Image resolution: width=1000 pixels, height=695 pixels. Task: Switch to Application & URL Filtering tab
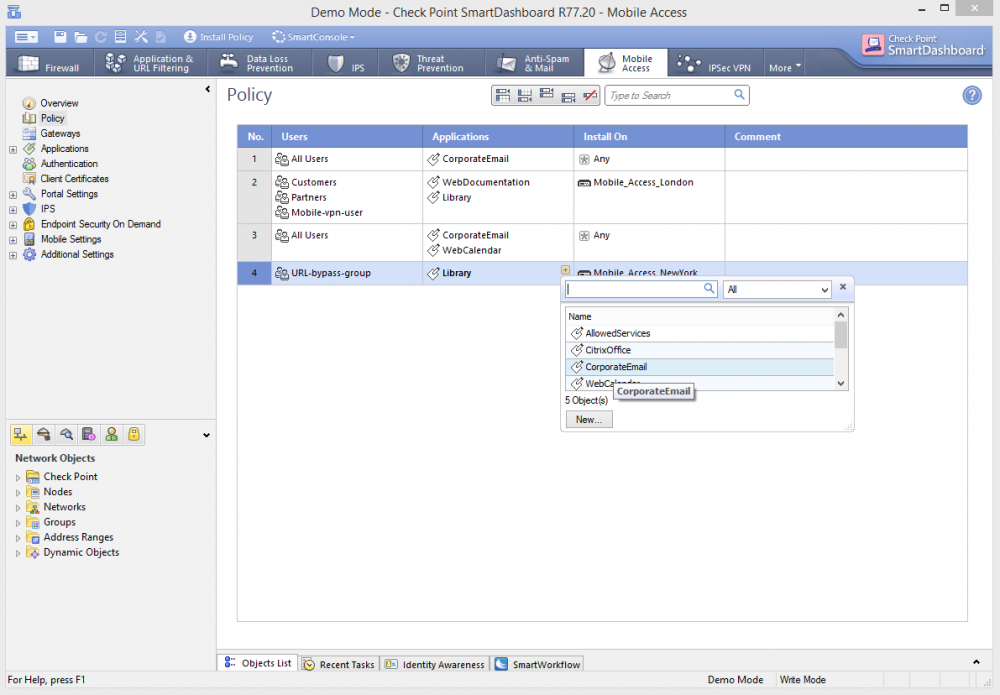tap(150, 63)
